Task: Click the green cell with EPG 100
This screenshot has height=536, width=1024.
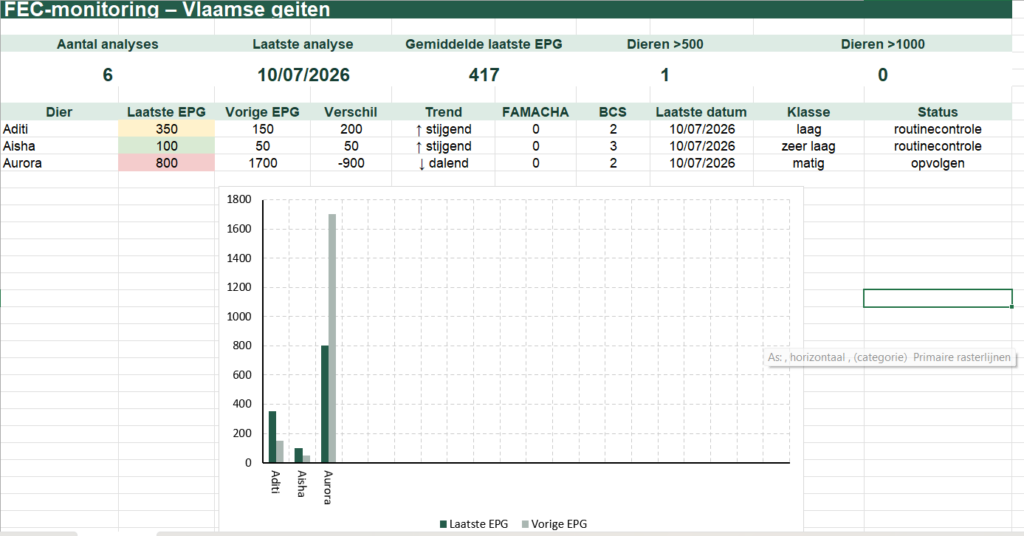Action: pyautogui.click(x=167, y=146)
